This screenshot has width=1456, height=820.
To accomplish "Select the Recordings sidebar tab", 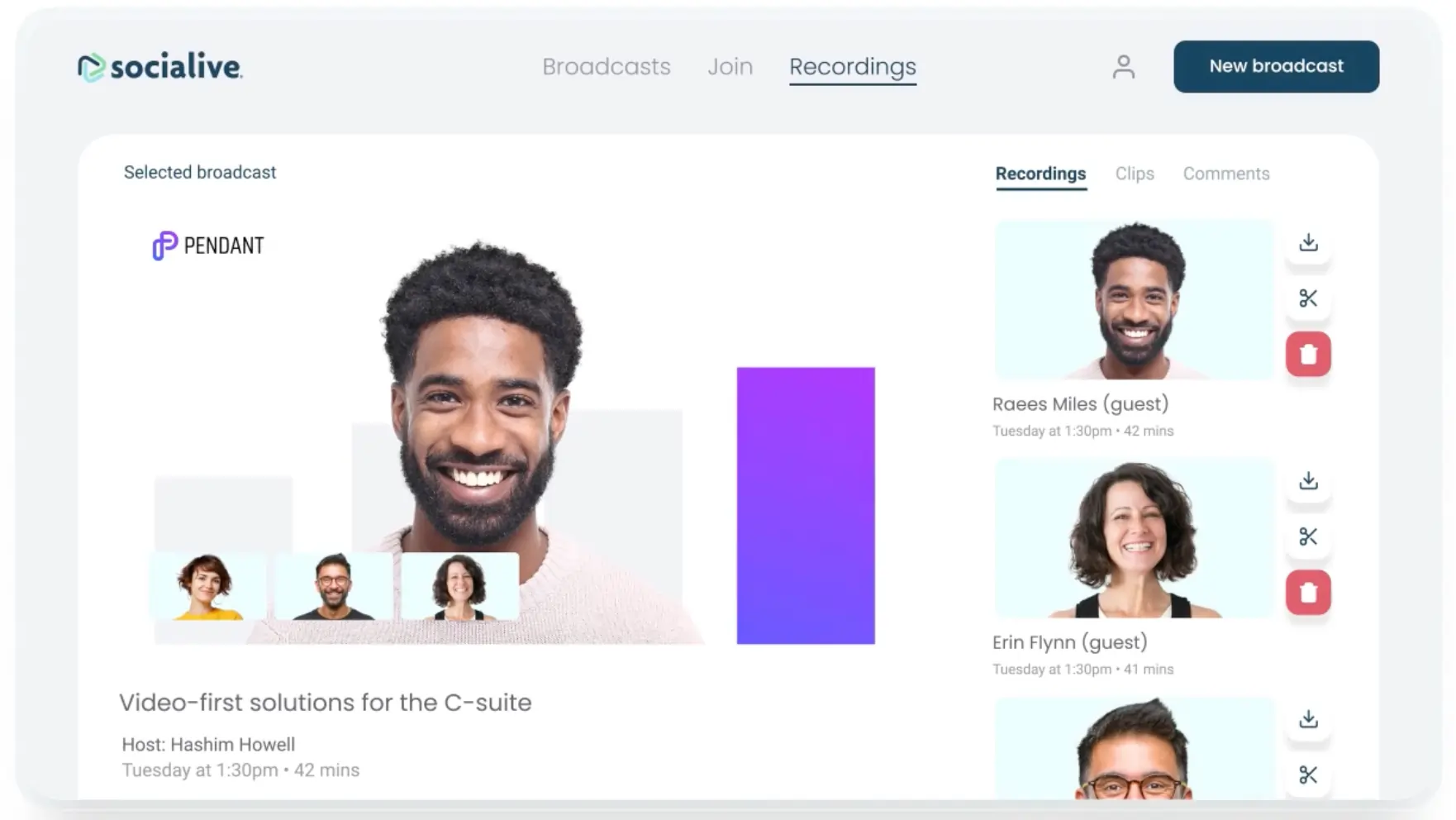I will [x=1040, y=174].
